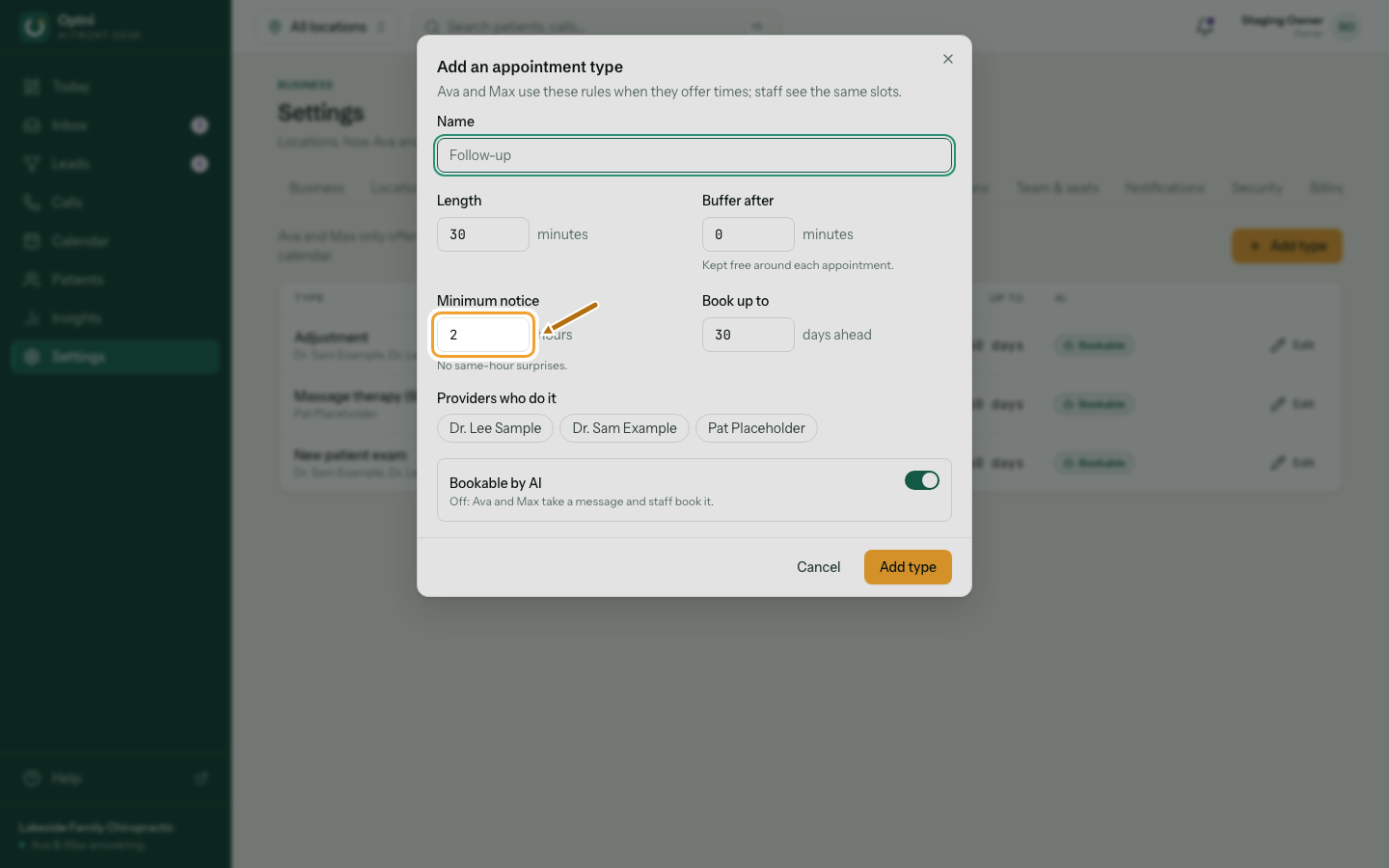Click the app logo icon
The height and width of the screenshot is (868, 1389).
tap(35, 27)
